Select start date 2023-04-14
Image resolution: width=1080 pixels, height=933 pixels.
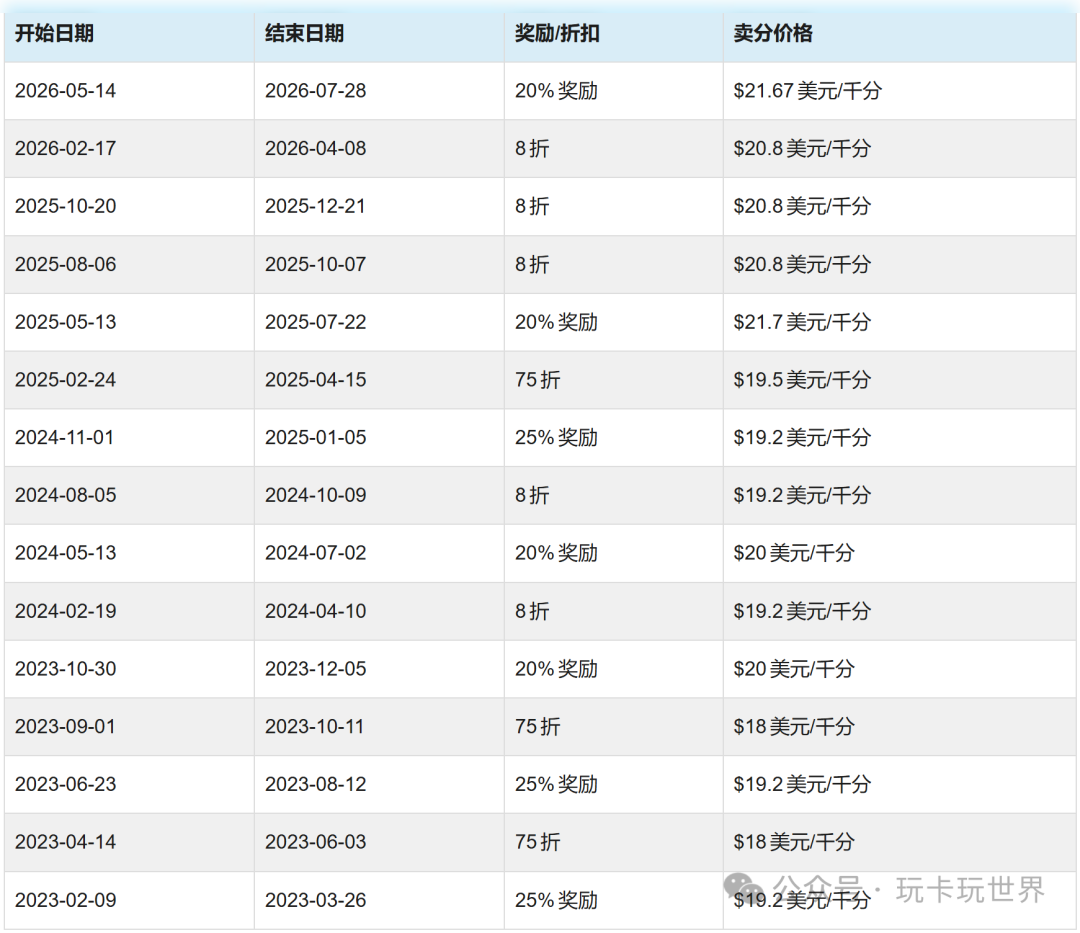tap(65, 843)
